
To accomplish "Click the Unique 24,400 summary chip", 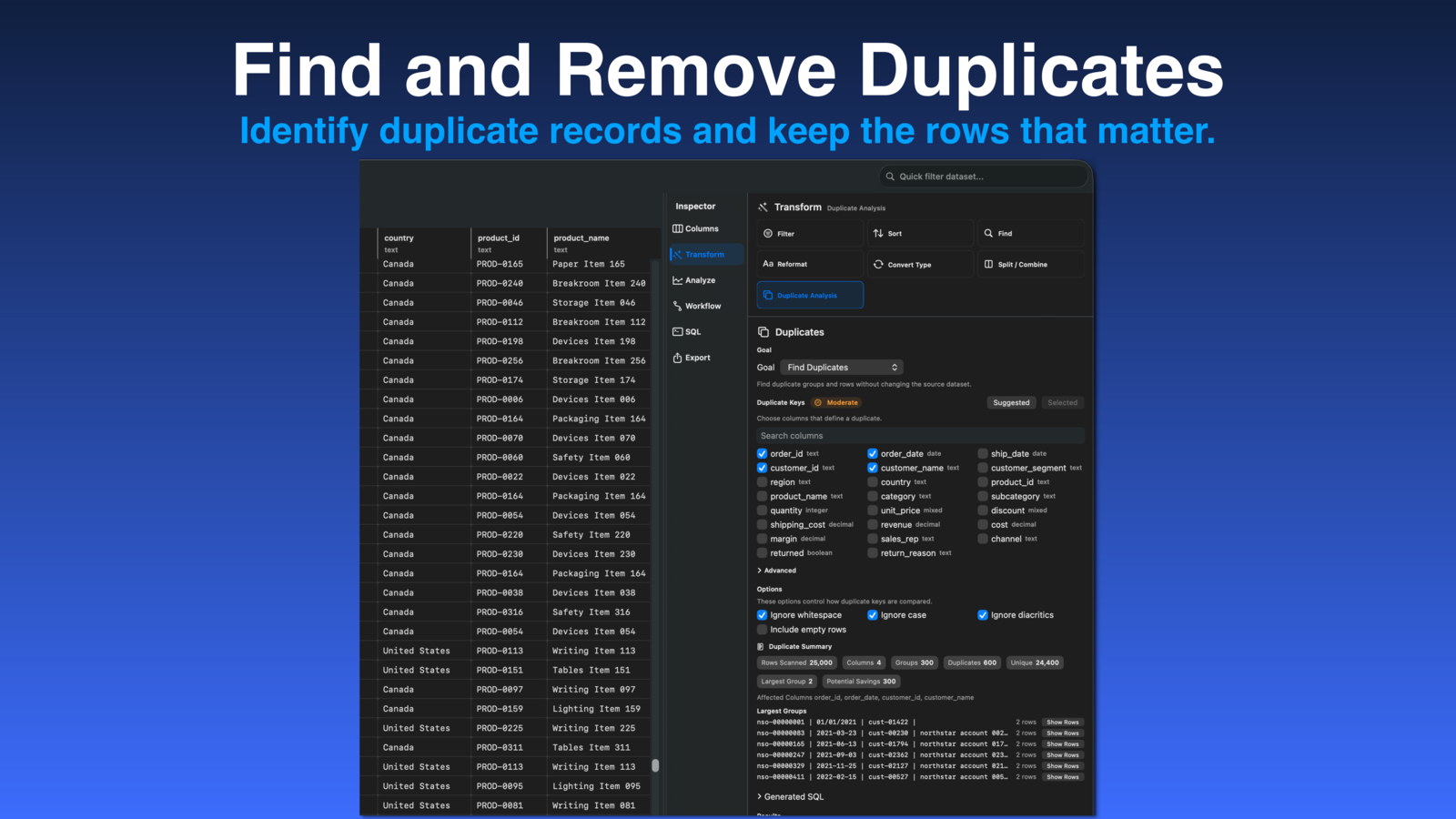I will click(1035, 663).
